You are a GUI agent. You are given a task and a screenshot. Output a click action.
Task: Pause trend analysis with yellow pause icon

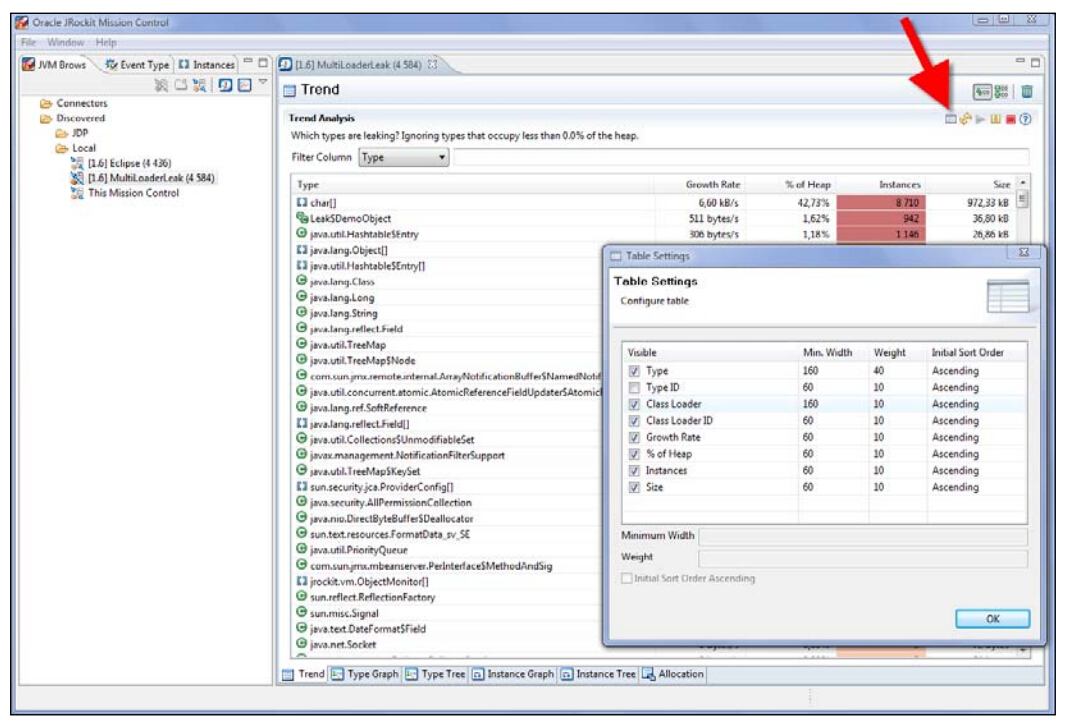[x=995, y=119]
